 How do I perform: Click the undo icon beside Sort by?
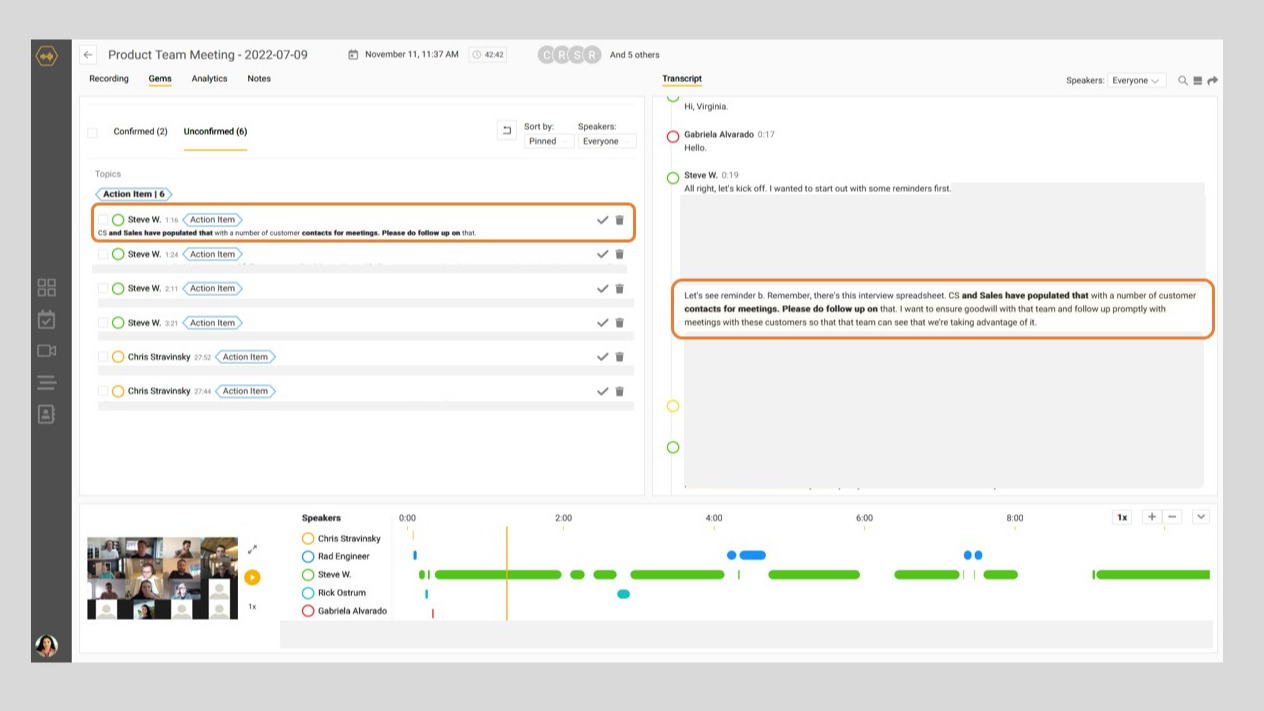click(x=506, y=131)
